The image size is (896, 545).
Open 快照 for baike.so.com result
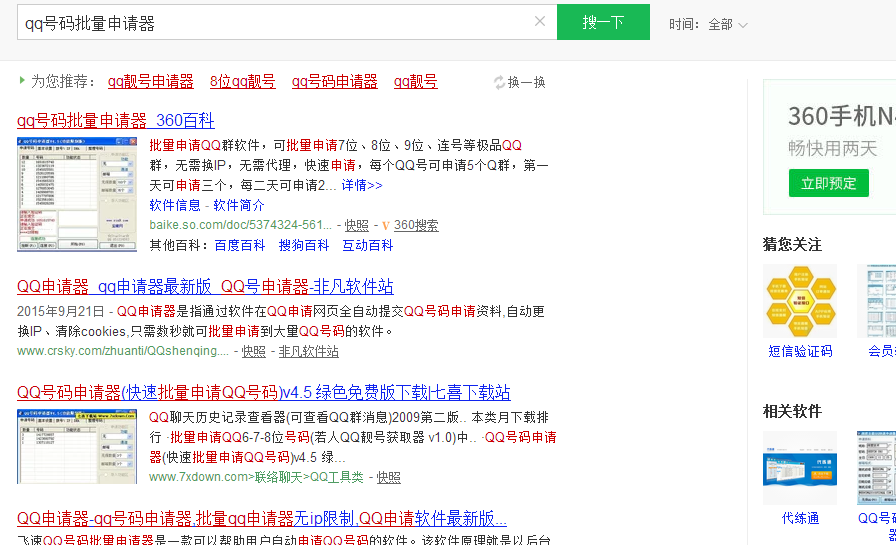(x=357, y=225)
